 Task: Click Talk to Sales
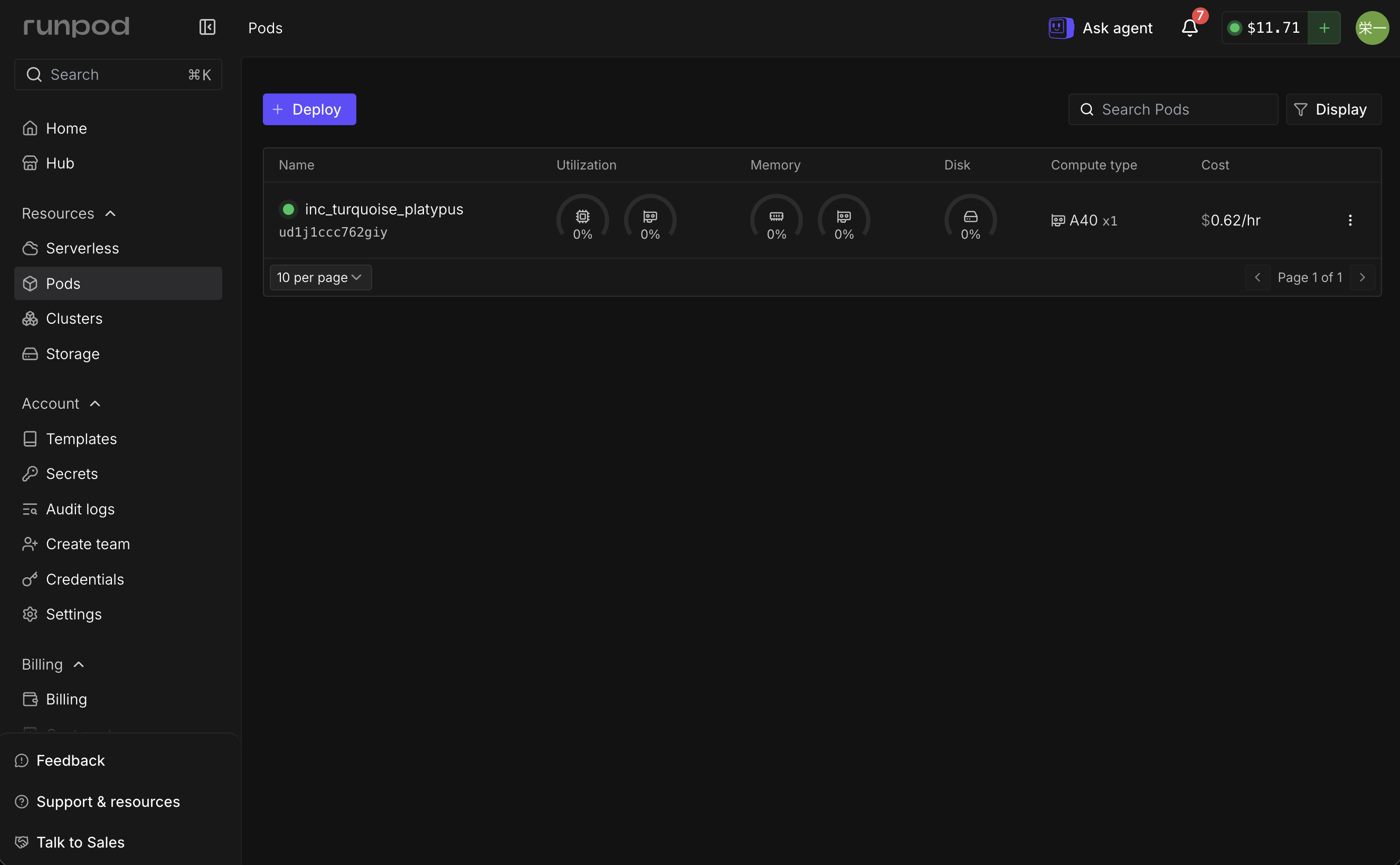point(70,842)
